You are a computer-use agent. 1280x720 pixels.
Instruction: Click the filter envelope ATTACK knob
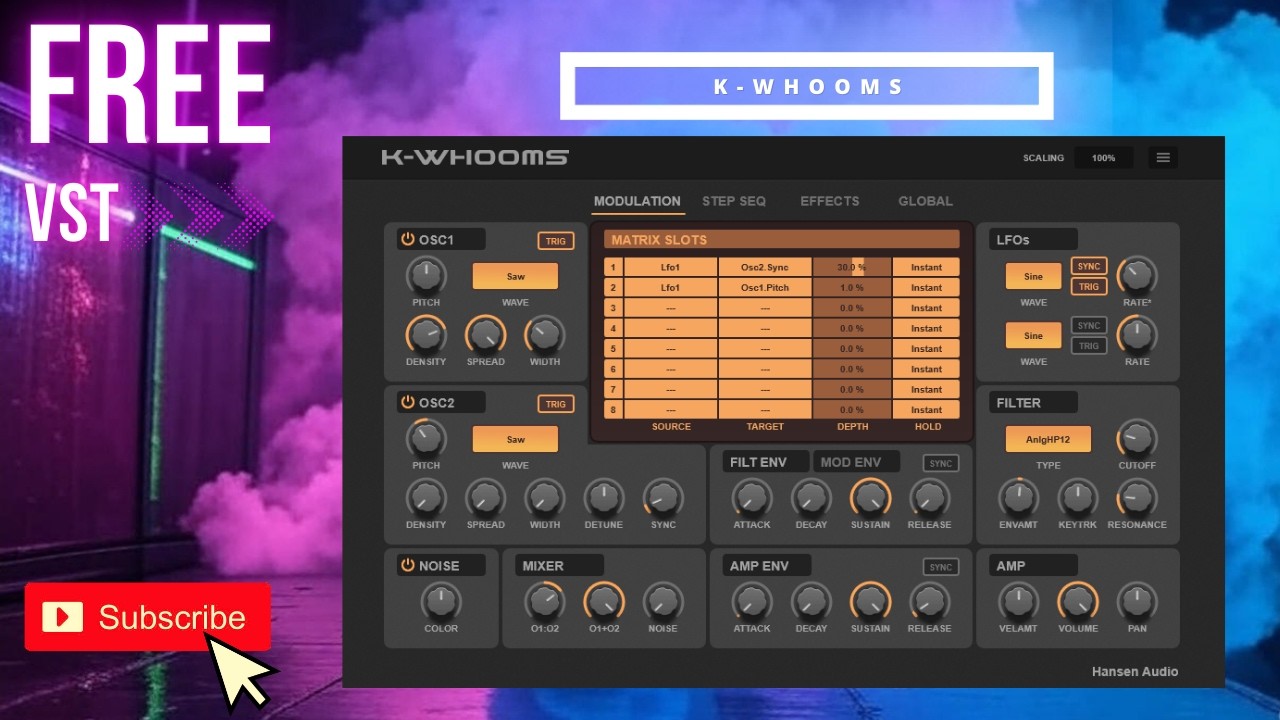coord(752,497)
